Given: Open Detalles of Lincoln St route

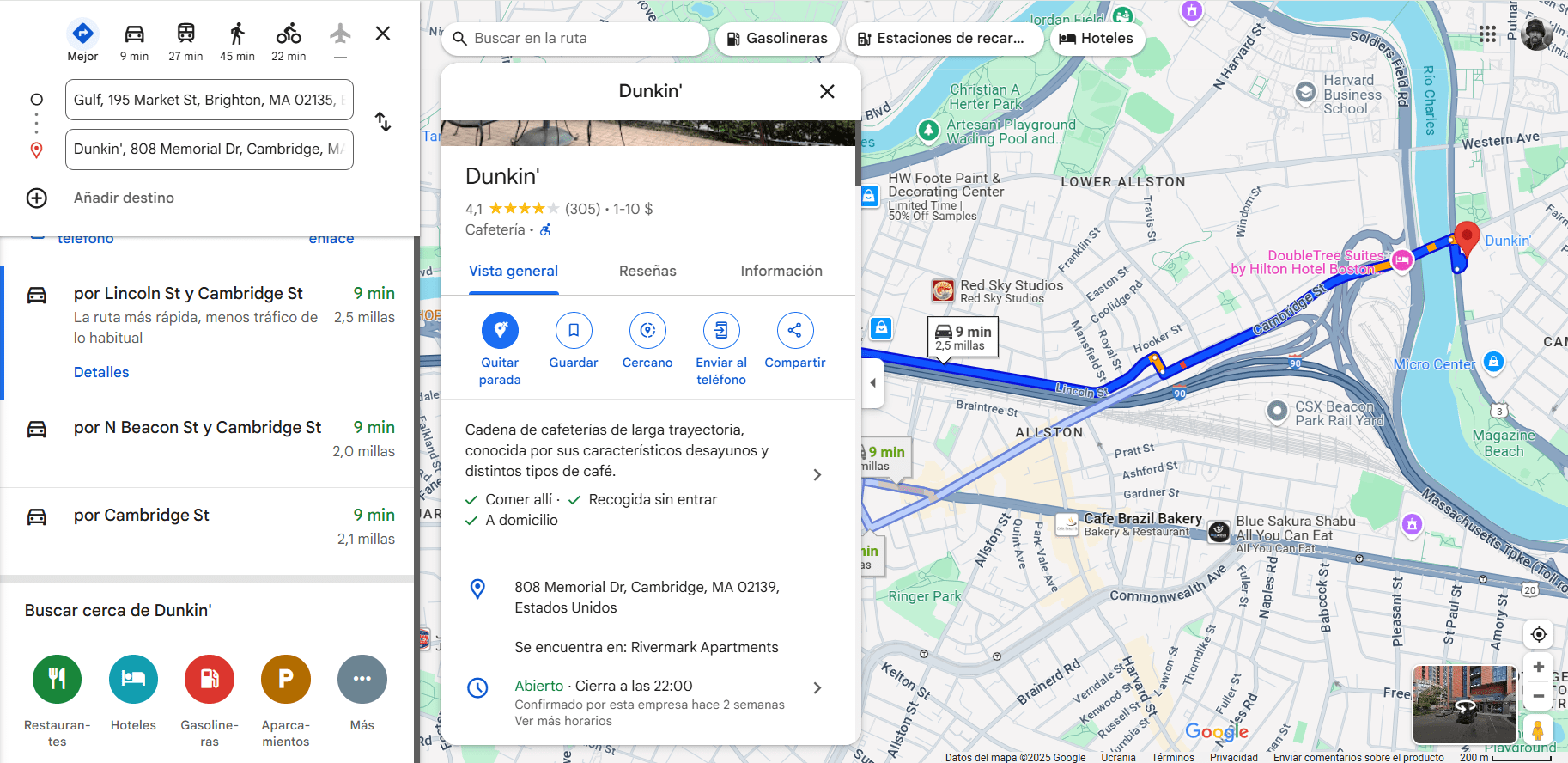Looking at the screenshot, I should [101, 372].
